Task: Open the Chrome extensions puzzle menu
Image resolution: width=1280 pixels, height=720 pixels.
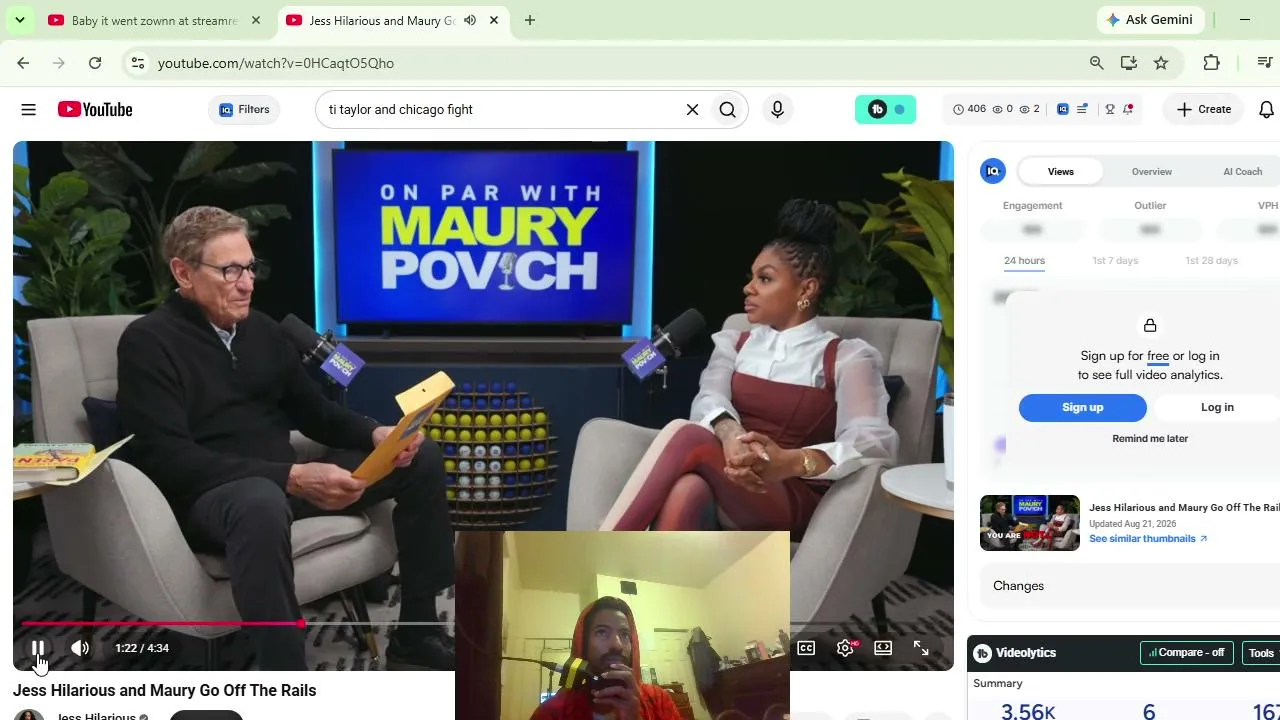Action: [1212, 63]
